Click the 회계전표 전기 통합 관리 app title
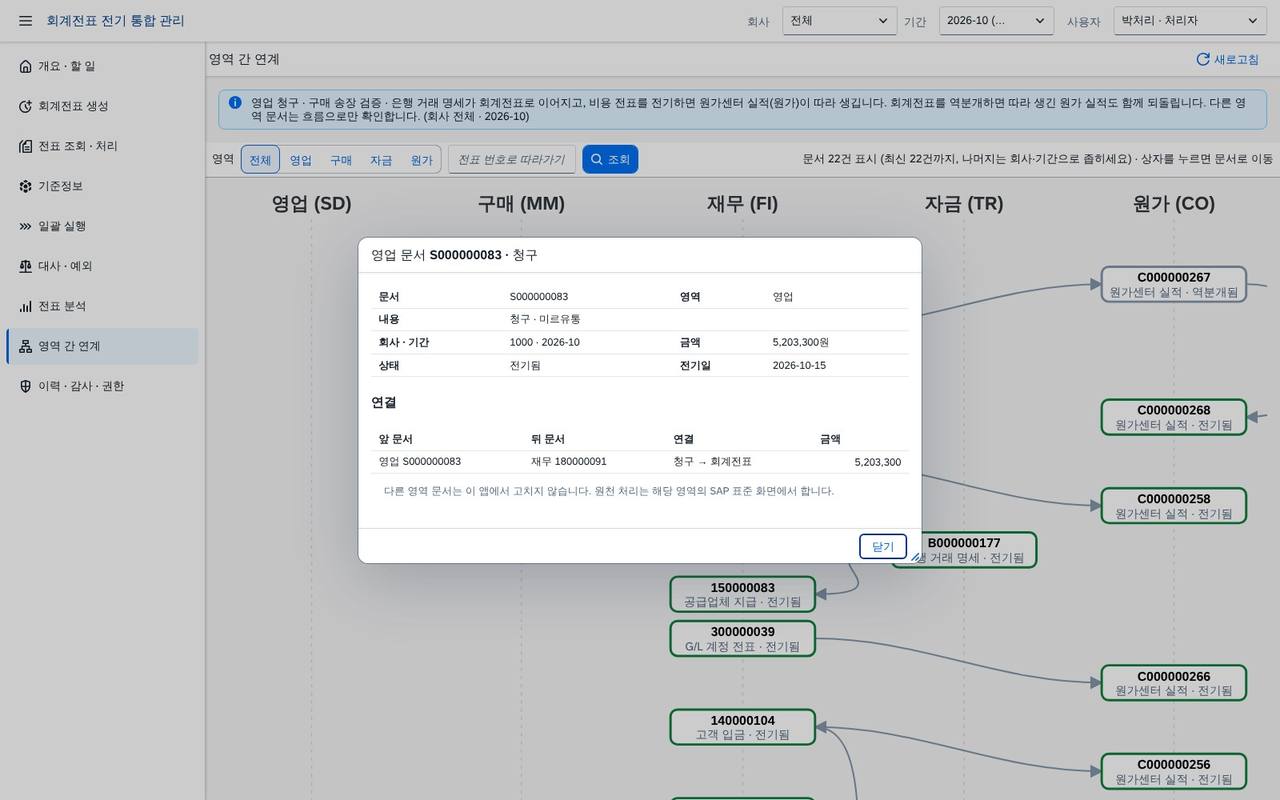Viewport: 1280px width, 800px height. click(115, 21)
